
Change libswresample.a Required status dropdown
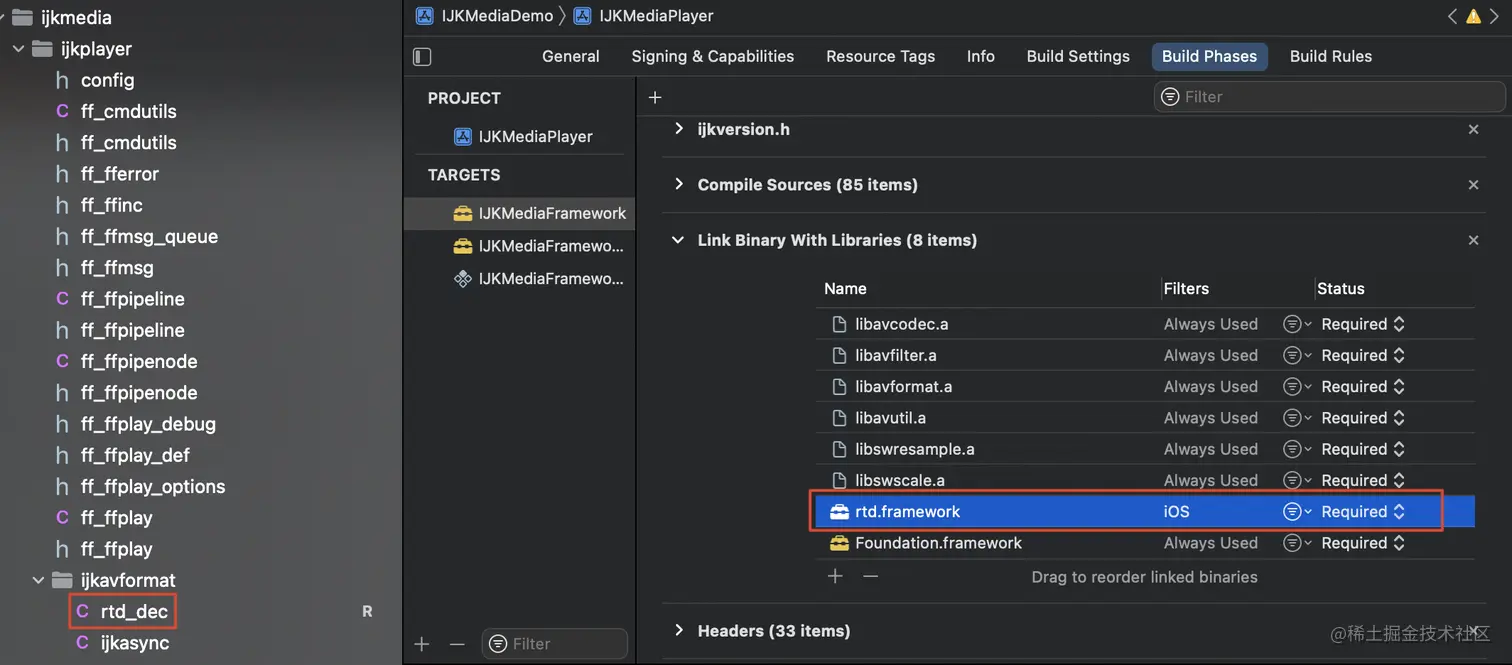(x=1363, y=449)
